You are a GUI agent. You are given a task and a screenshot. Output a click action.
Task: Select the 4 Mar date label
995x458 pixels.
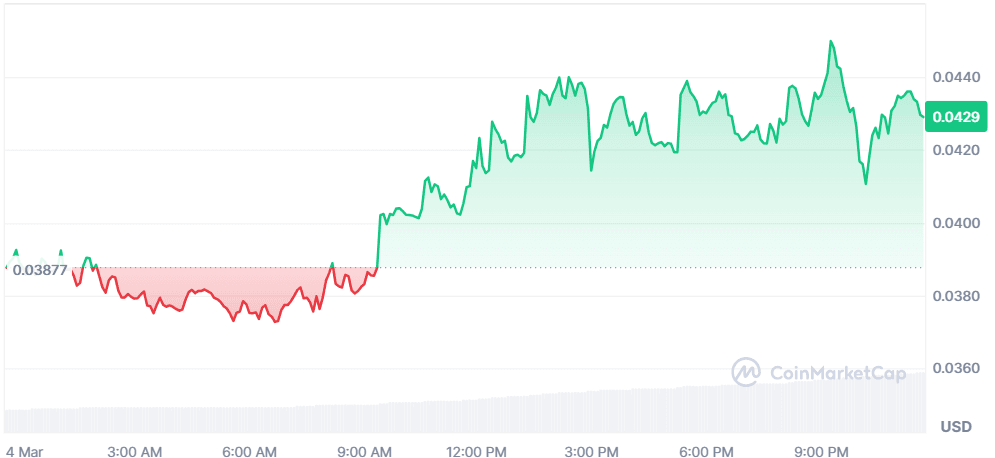(23, 451)
